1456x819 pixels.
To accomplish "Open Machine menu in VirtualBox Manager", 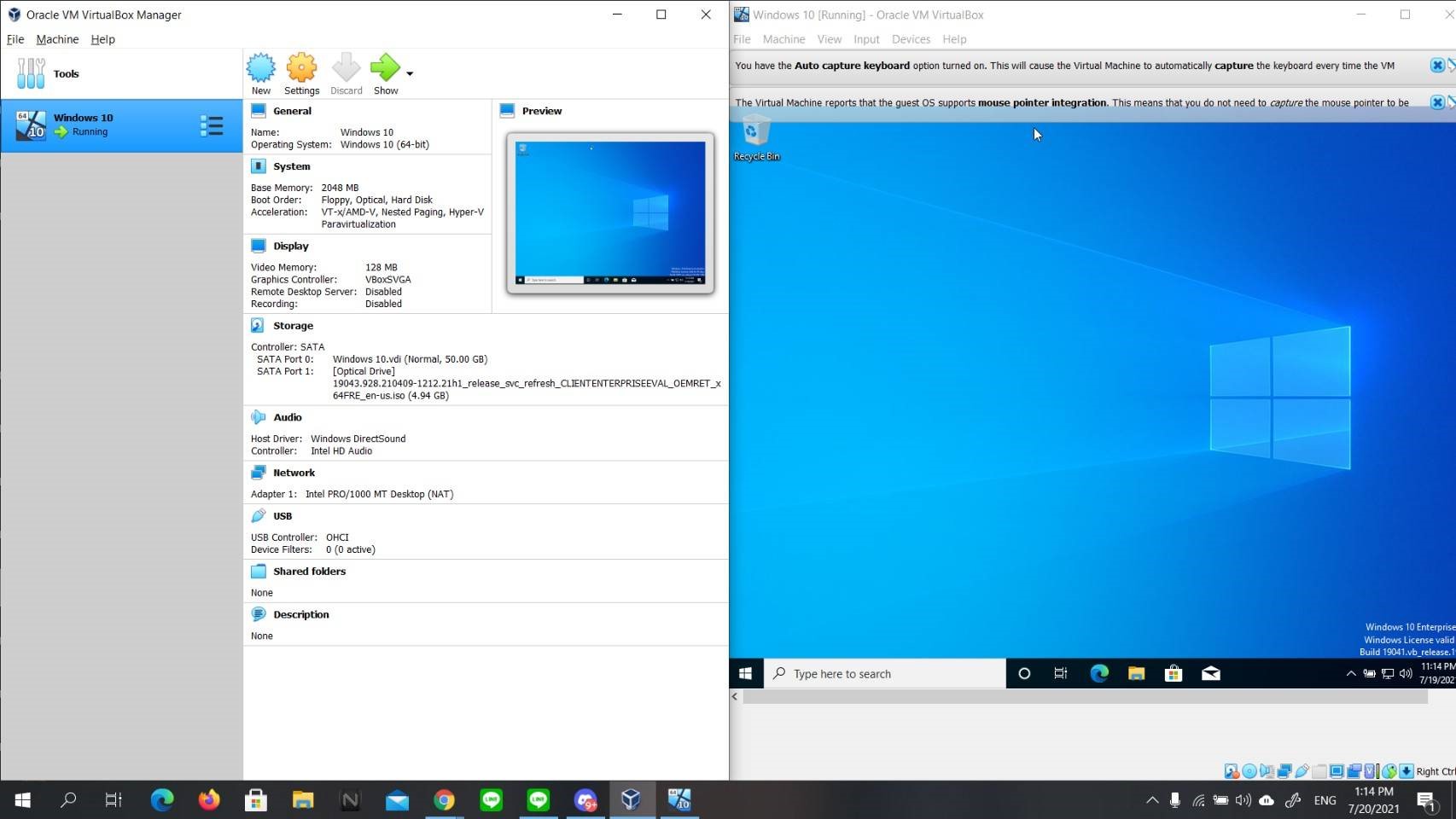I will (57, 39).
